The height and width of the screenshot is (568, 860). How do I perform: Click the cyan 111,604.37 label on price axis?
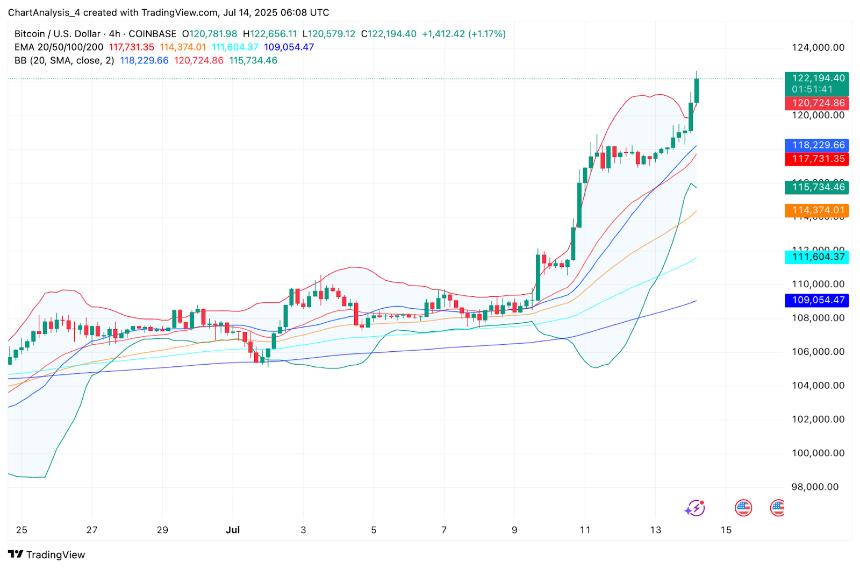[x=817, y=257]
